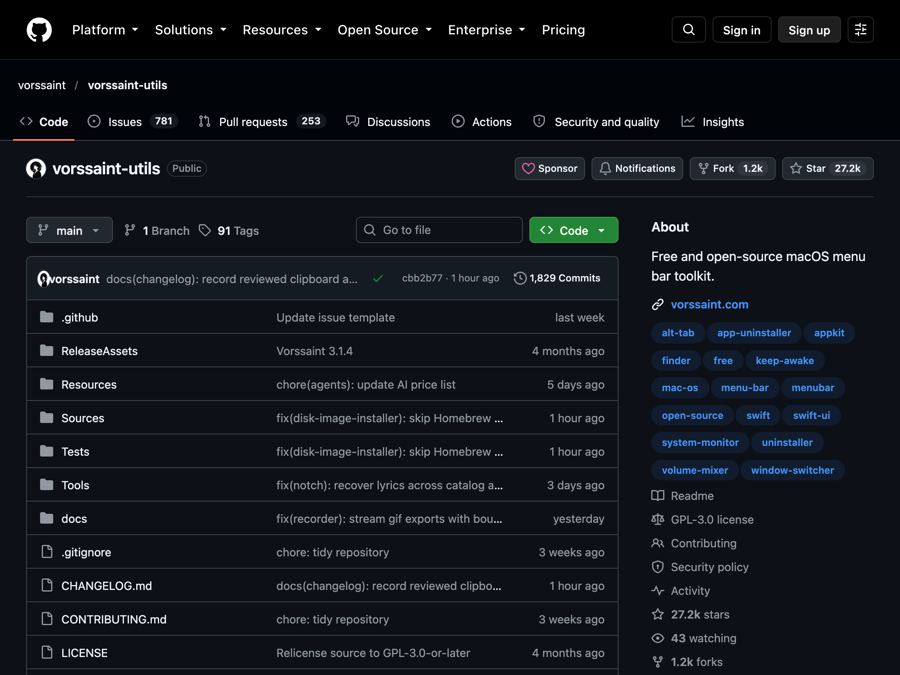This screenshot has width=900, height=675.
Task: Click the scales icon beside GPL-3.0 license
Action: (658, 519)
